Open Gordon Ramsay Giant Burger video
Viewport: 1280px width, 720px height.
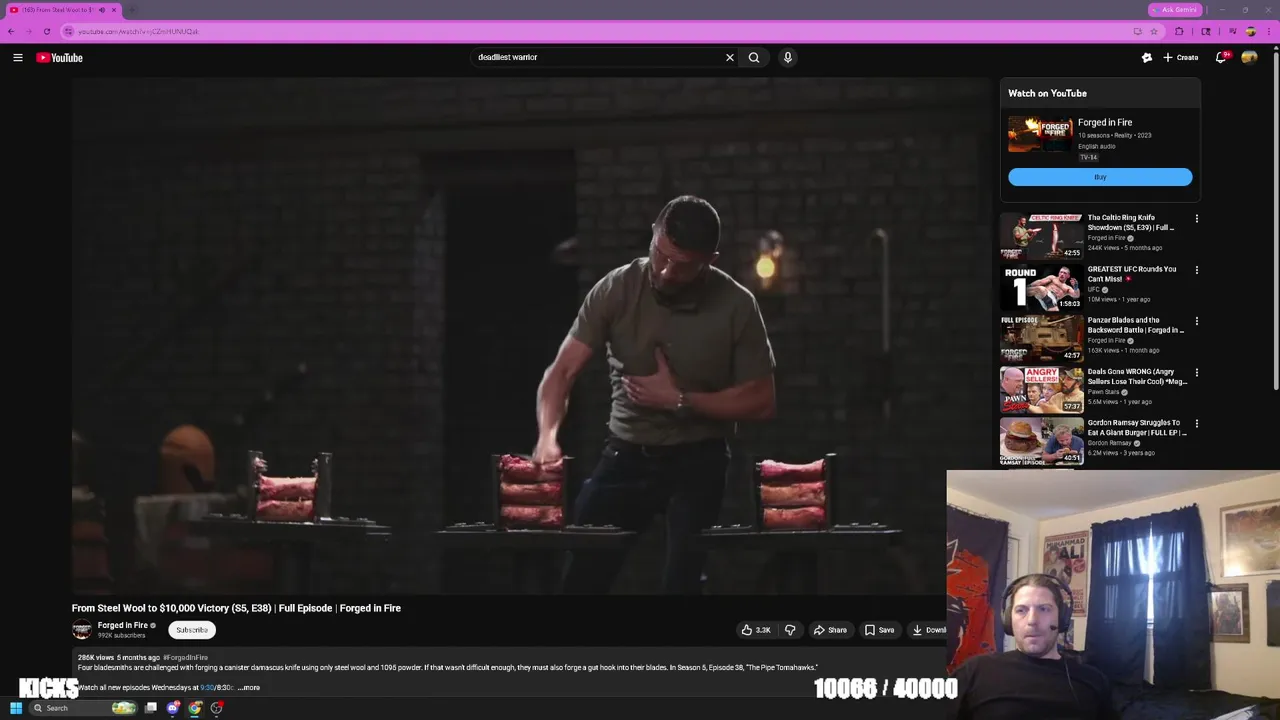(1137, 427)
